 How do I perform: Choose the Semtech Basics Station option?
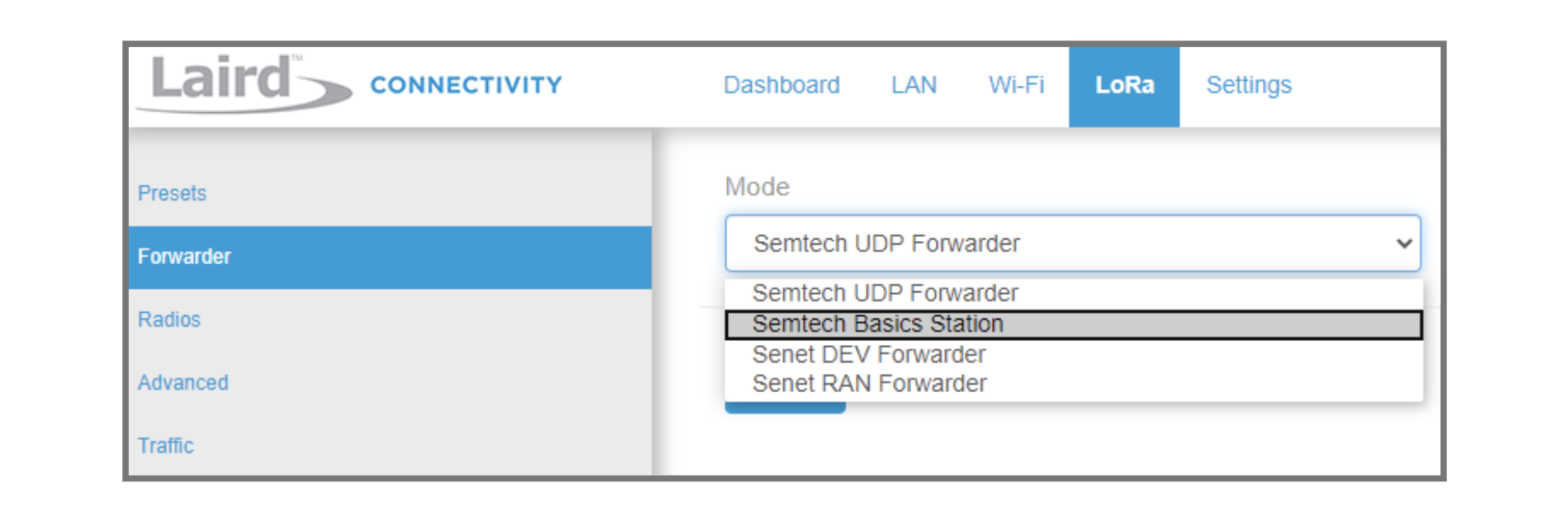[877, 324]
